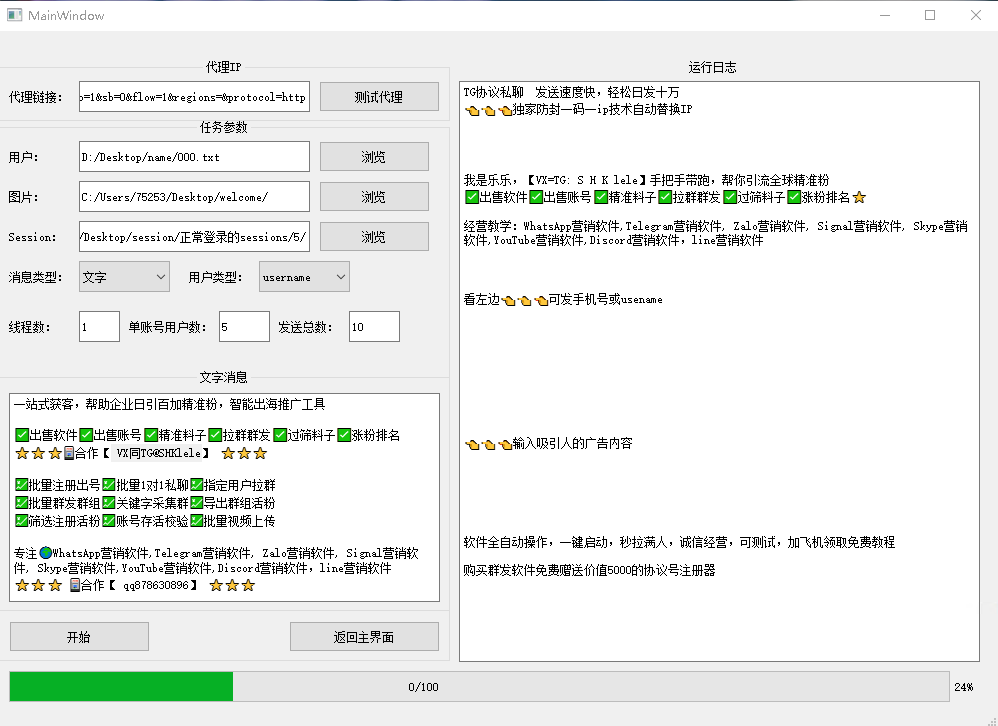
Task: Click "qq878630896" in the message box
Action: [x=156, y=585]
